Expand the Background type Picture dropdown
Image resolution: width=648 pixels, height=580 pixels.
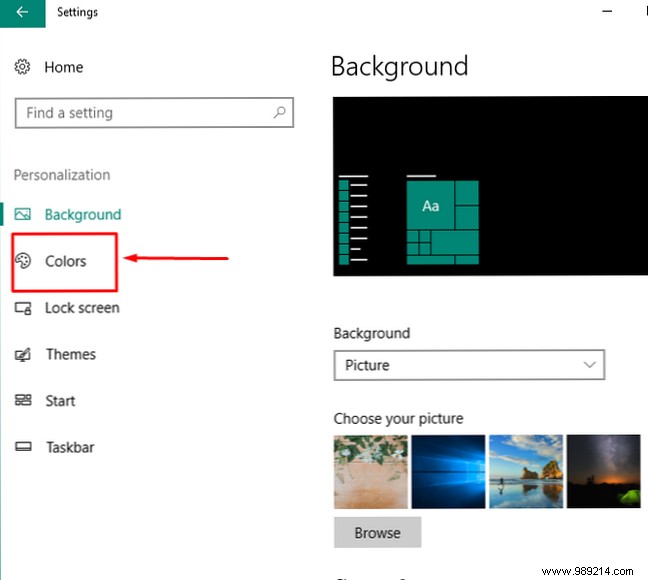[469, 365]
